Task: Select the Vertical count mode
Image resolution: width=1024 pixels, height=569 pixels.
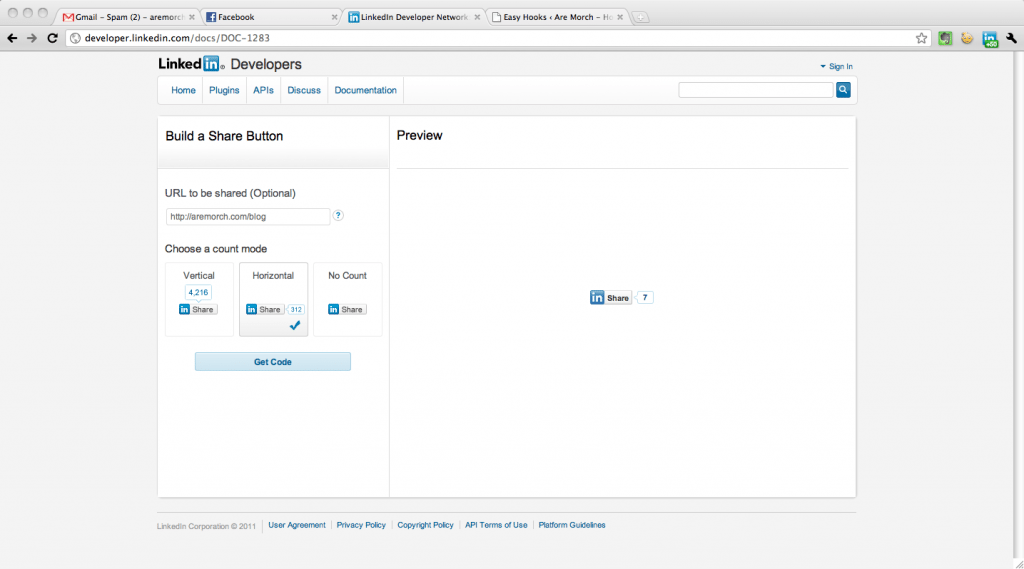Action: [x=199, y=300]
